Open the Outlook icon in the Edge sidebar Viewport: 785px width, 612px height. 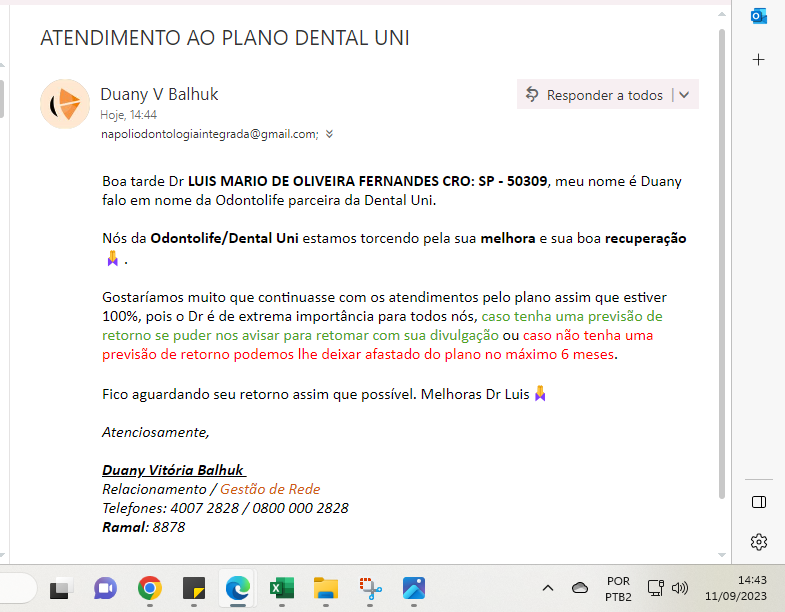[x=758, y=17]
